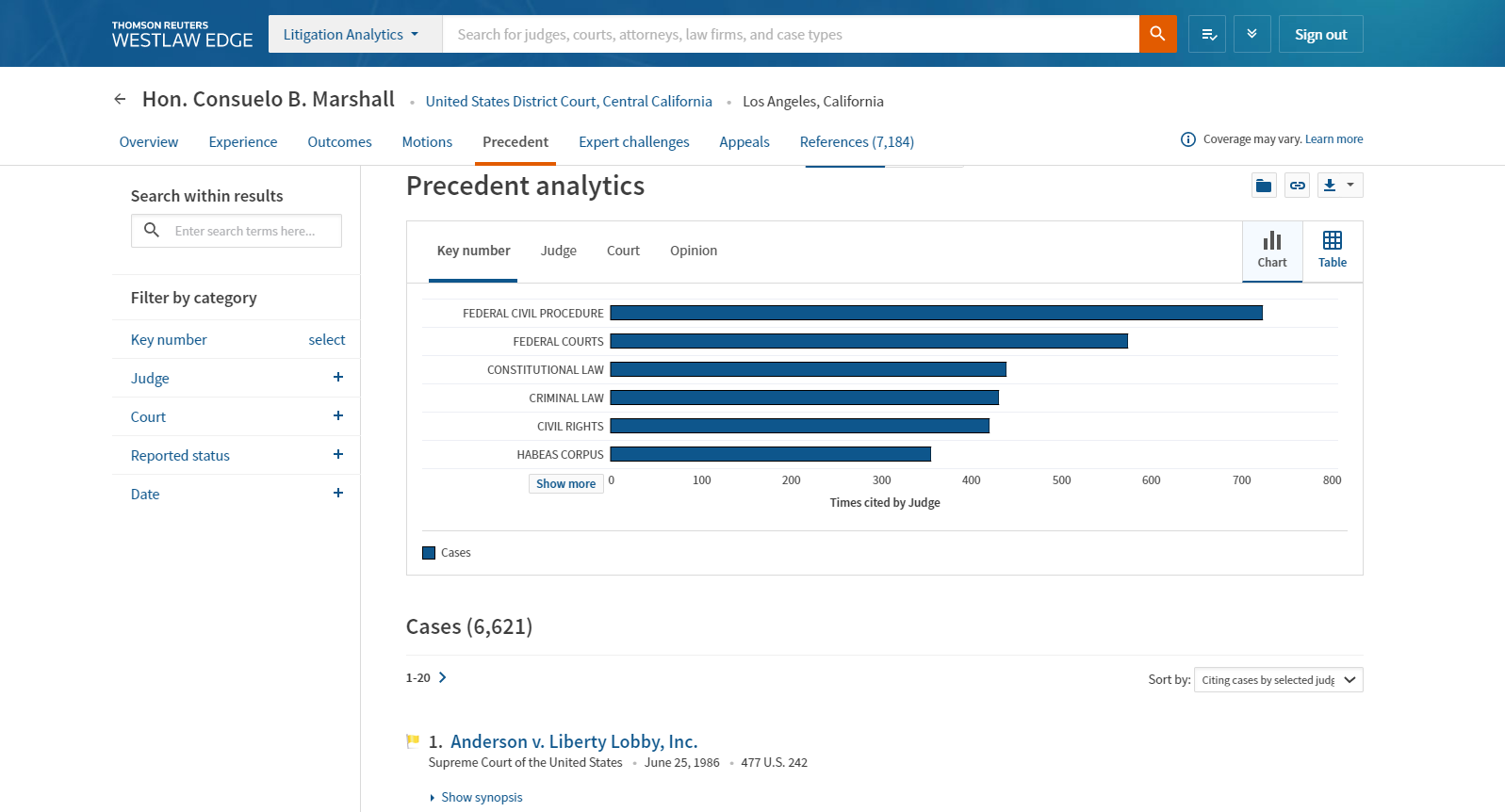This screenshot has height=812, width=1505.
Task: Save to folder using the folder icon
Action: (1264, 186)
